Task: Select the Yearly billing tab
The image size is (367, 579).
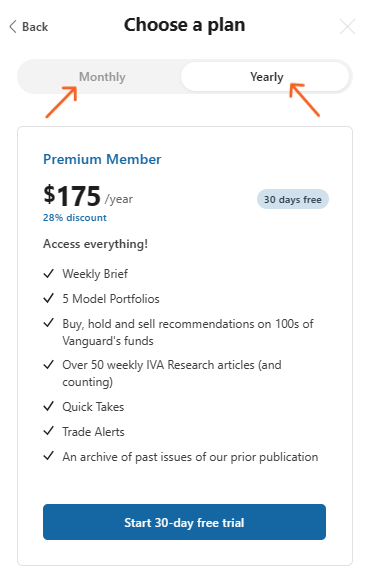Action: (x=265, y=77)
